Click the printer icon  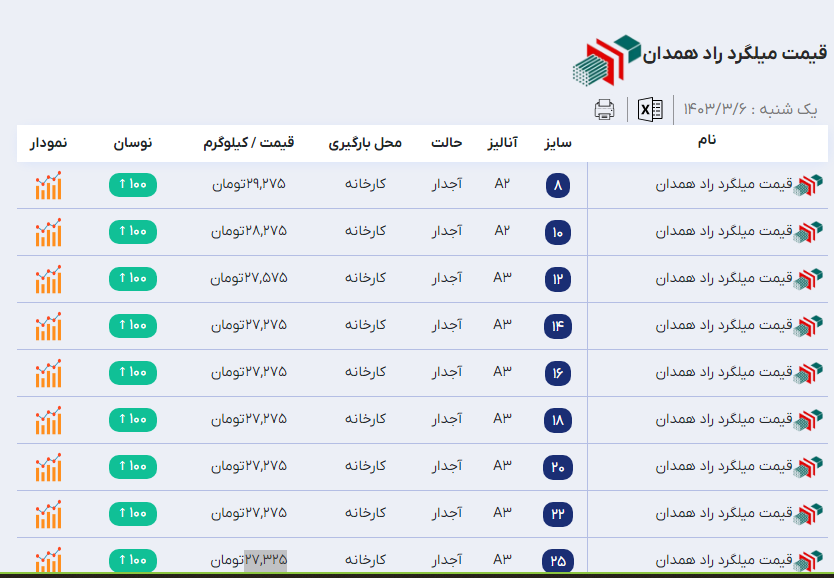pyautogui.click(x=604, y=110)
